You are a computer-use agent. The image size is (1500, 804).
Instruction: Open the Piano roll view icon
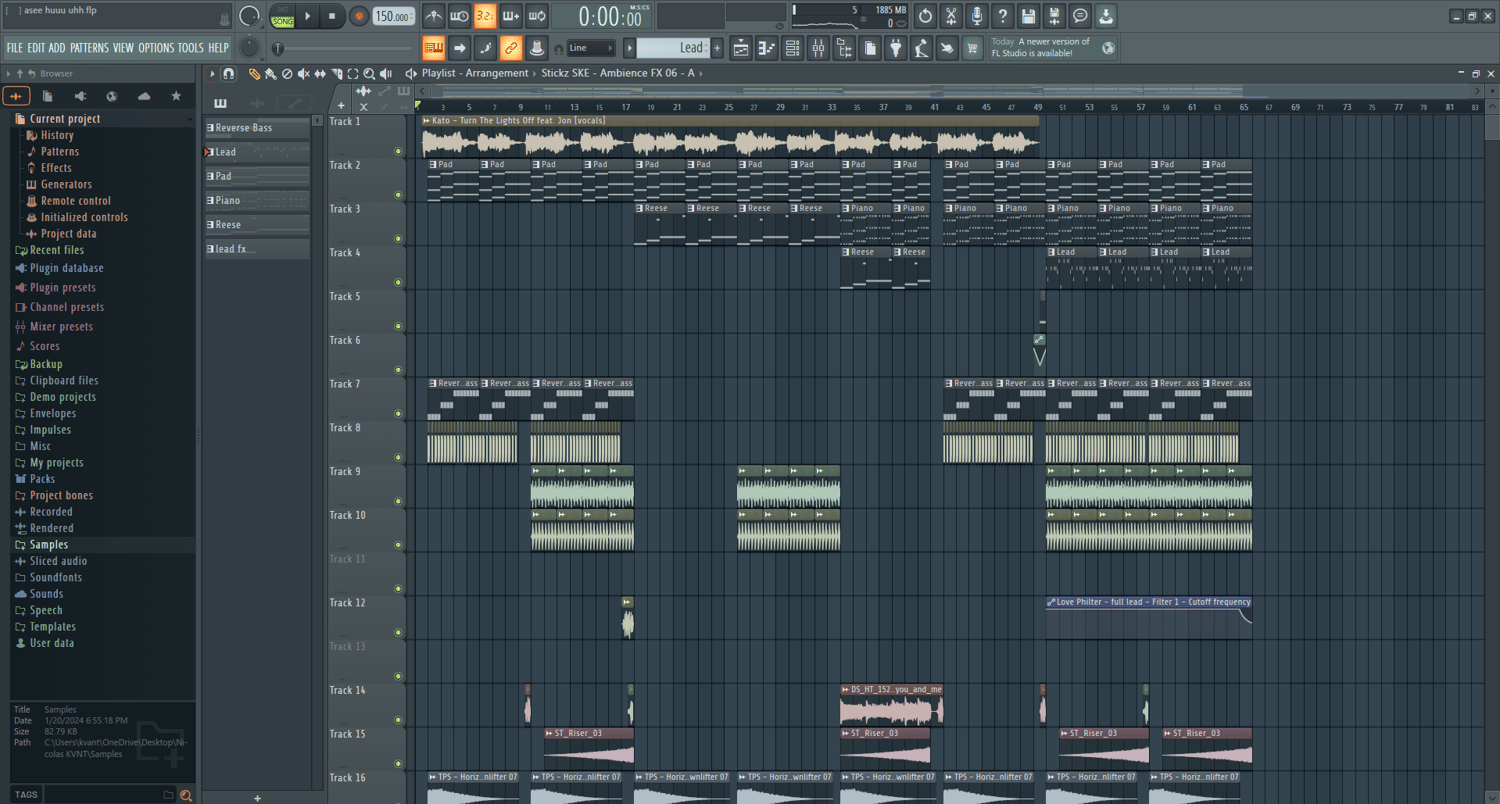coord(767,47)
